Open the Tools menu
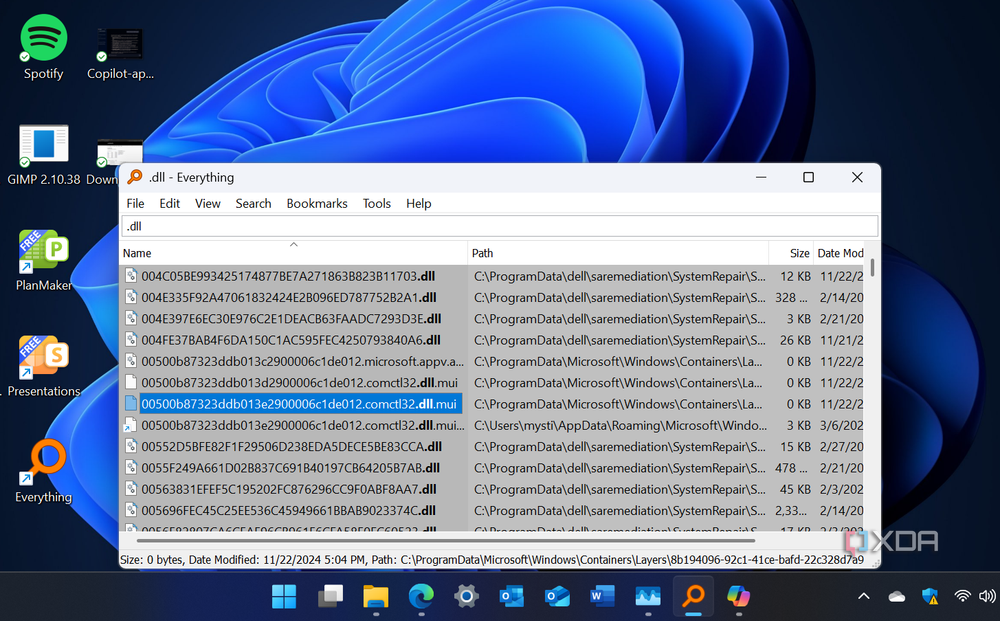 [376, 203]
